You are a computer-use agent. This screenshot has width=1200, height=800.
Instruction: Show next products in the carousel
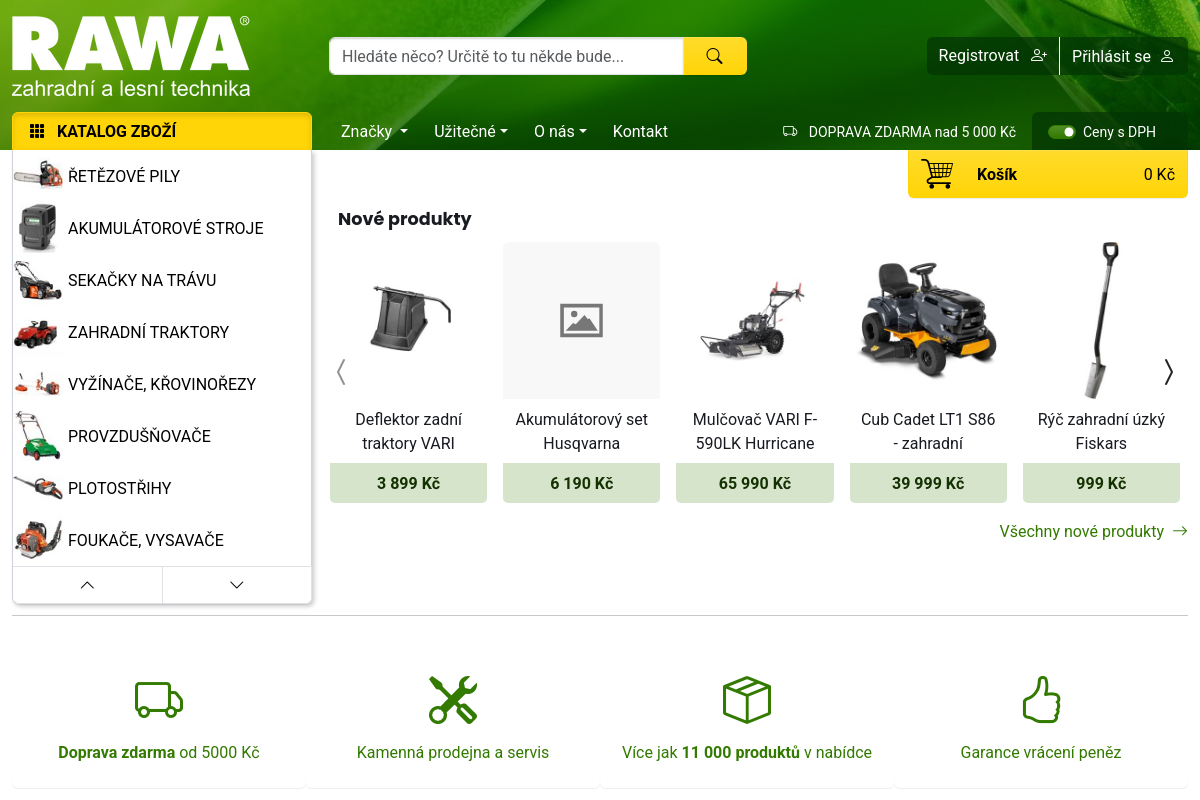1168,372
